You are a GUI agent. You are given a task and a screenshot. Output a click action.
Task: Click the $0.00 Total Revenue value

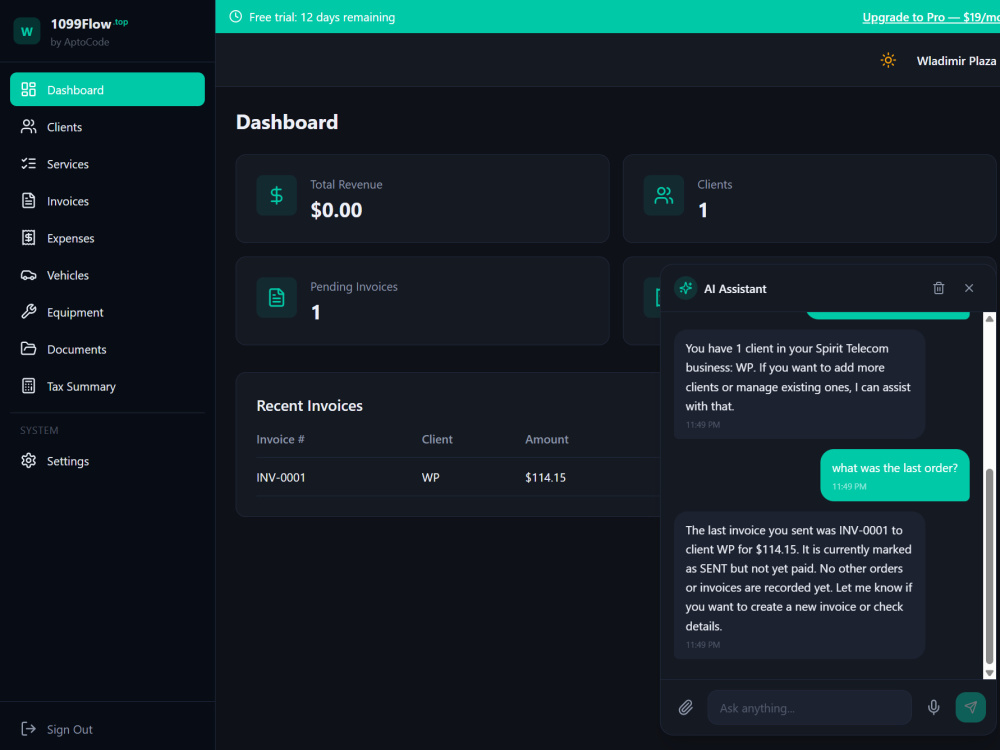(336, 210)
